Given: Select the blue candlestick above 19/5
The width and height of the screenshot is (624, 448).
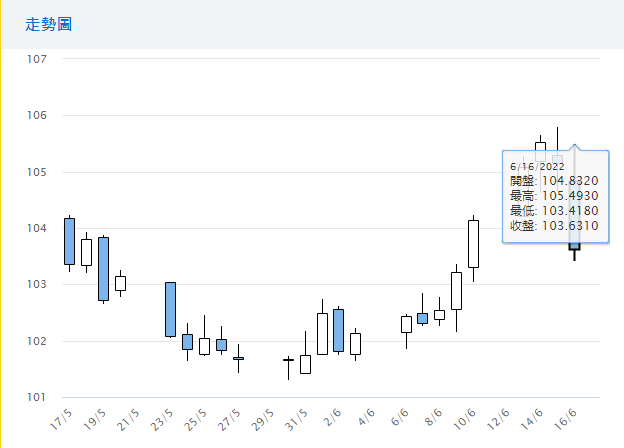Looking at the screenshot, I should click(103, 268).
